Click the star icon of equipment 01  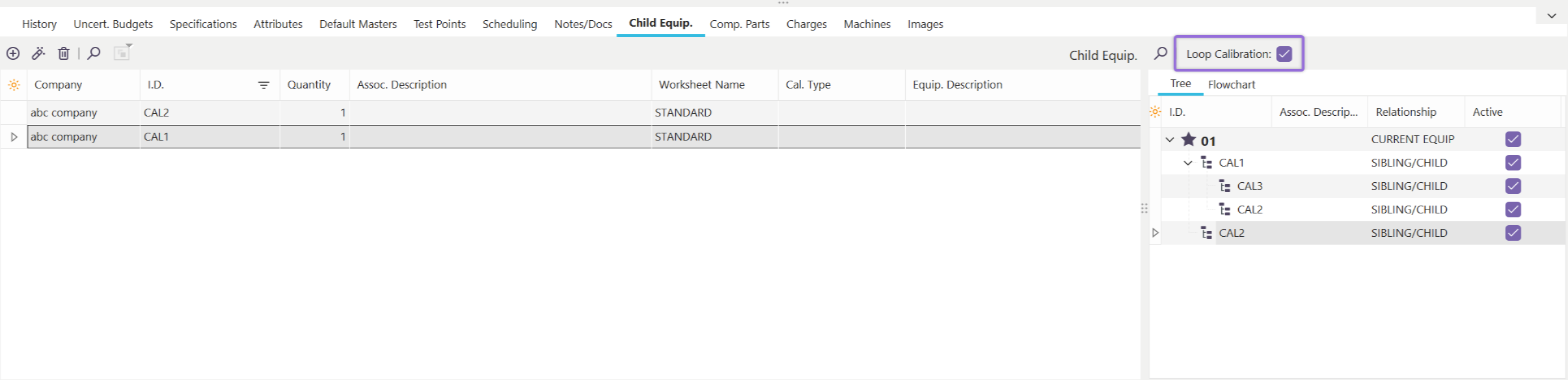pos(1188,139)
